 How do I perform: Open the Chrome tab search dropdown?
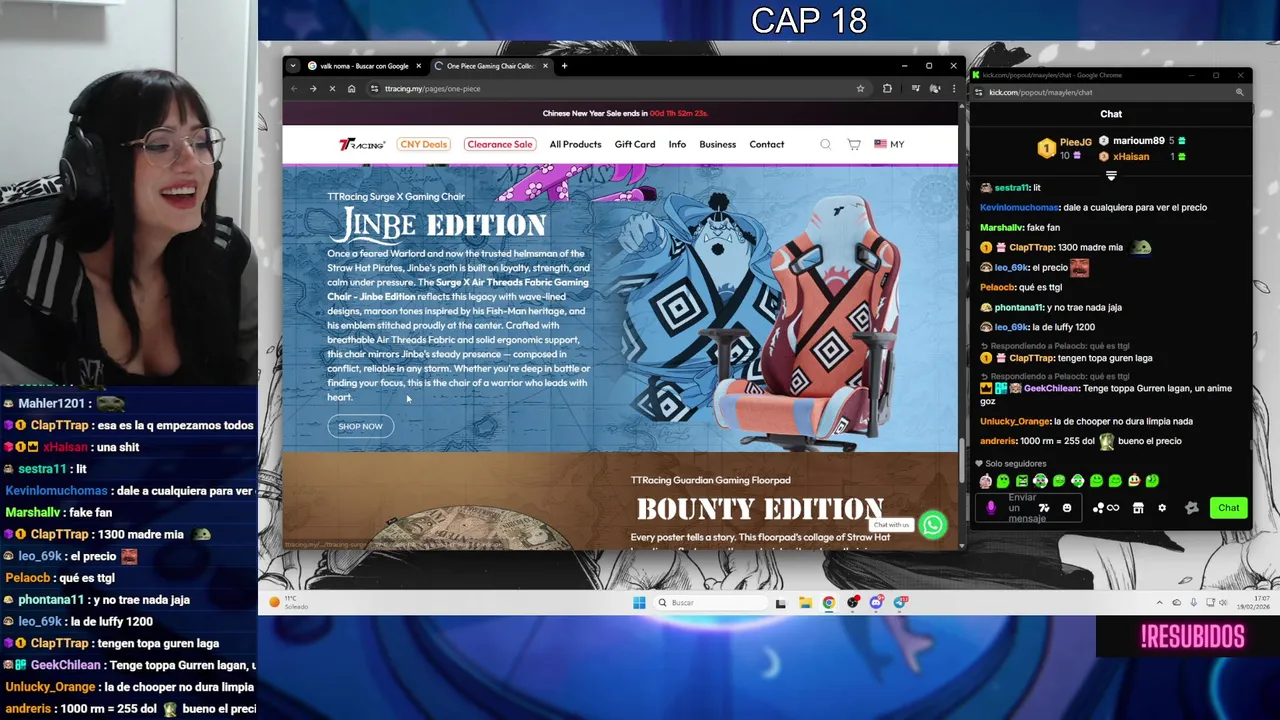pyautogui.click(x=292, y=66)
